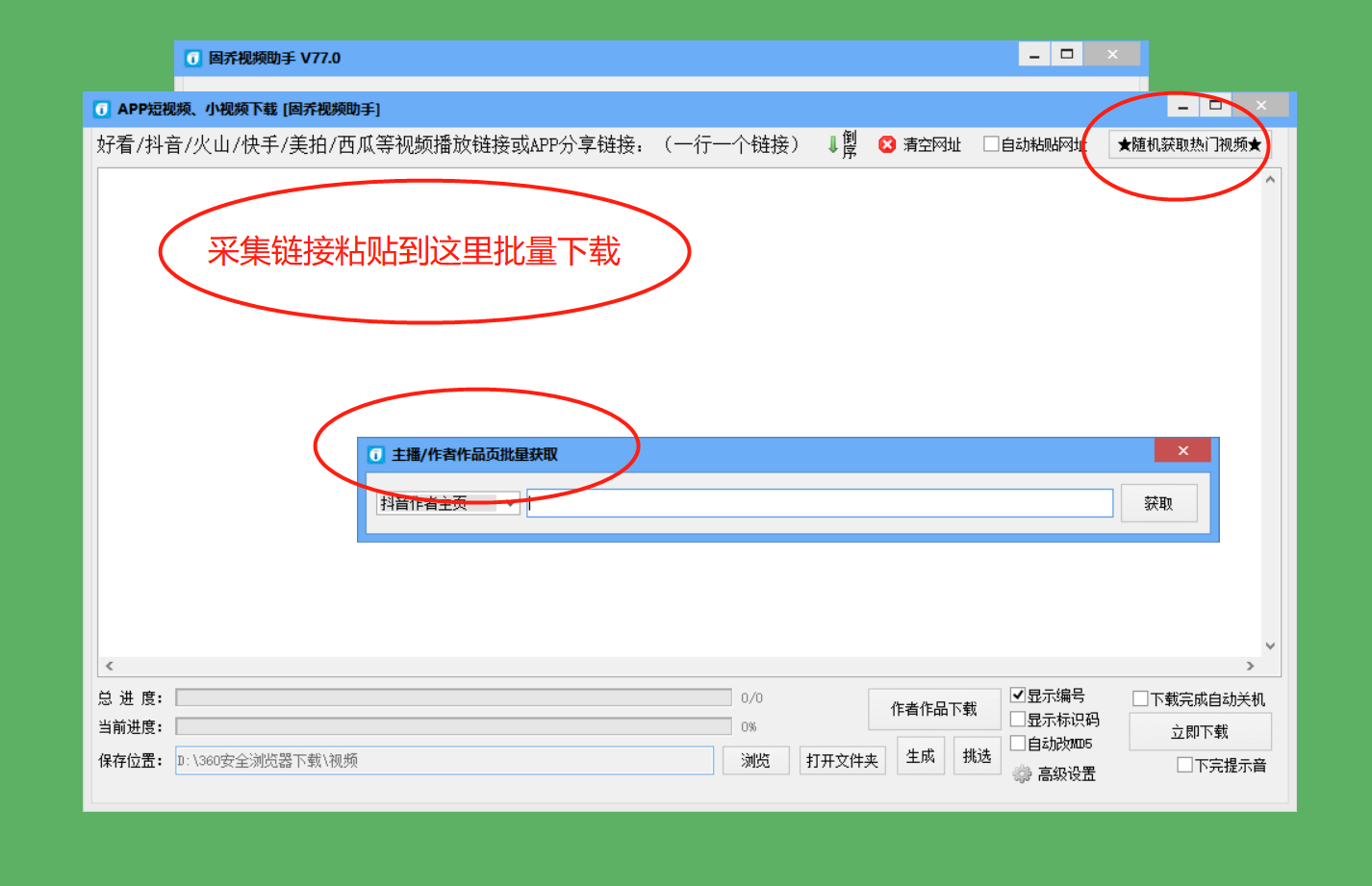Enable 显示标识码 checkbox
This screenshot has height=886, width=1372.
(1018, 719)
